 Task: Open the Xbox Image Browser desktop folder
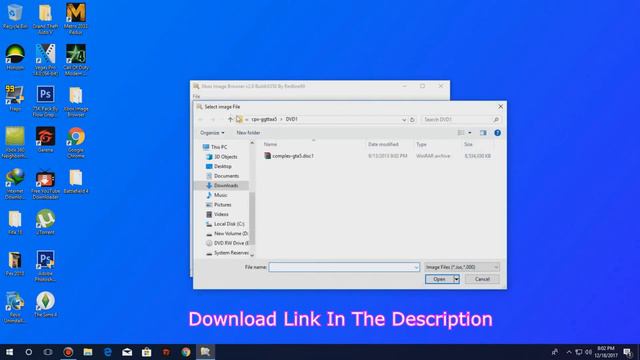(x=76, y=102)
